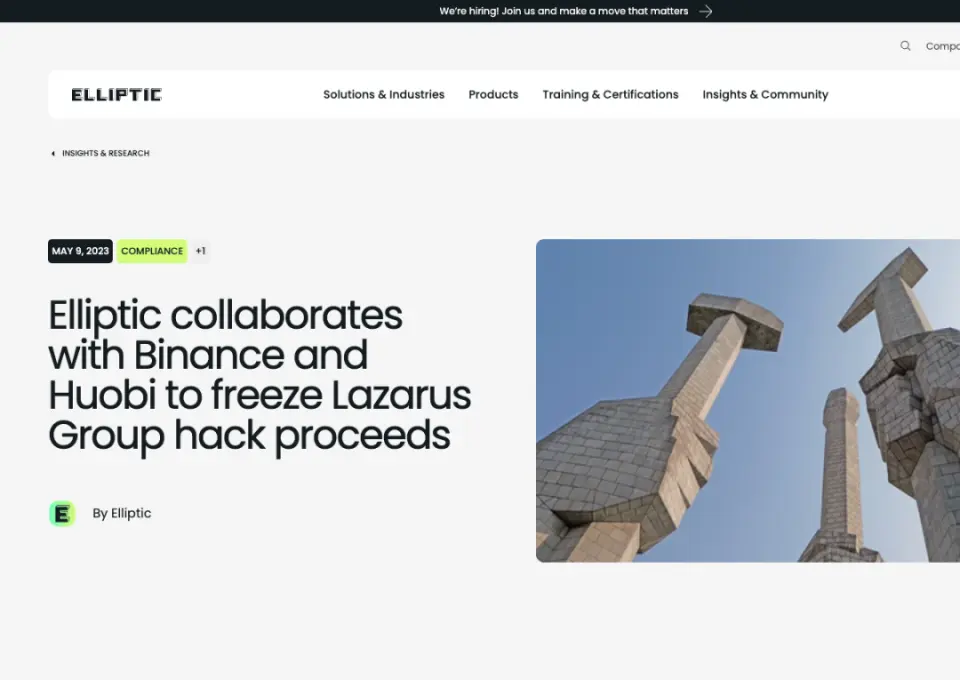Go back to Insights & Research
Viewport: 960px width, 680px height.
(x=105, y=153)
